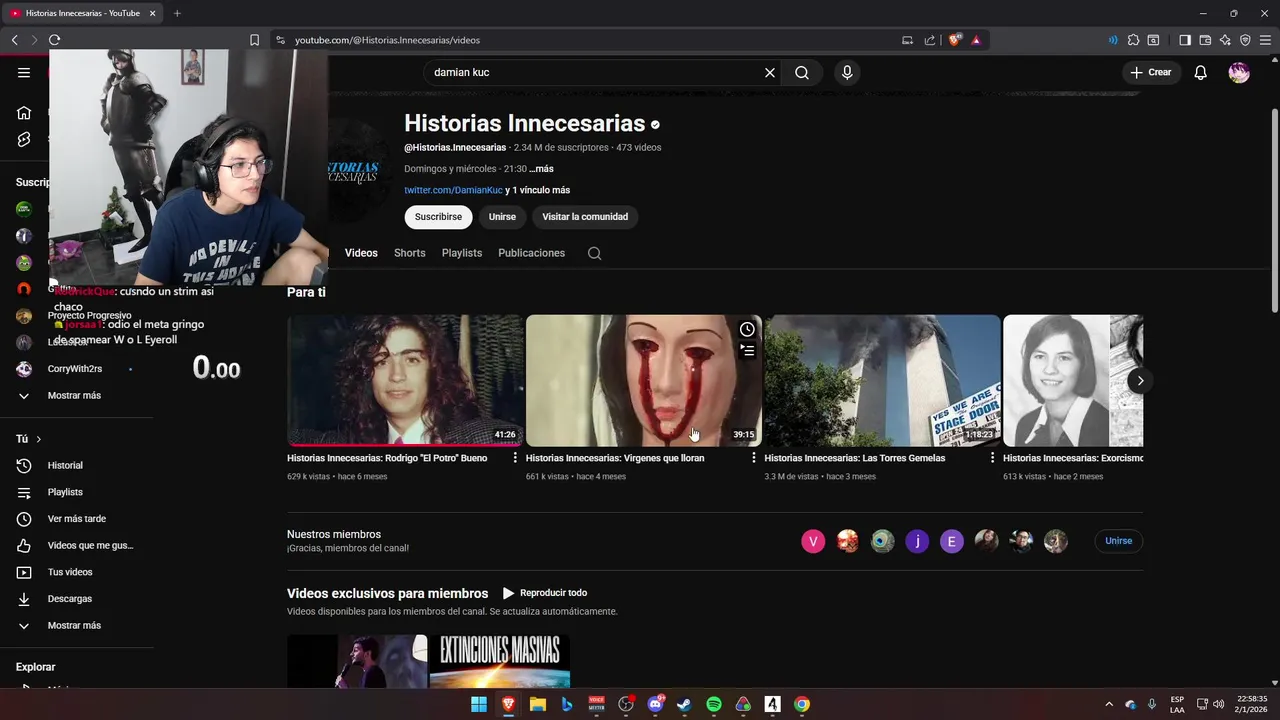Image resolution: width=1280 pixels, height=720 pixels.
Task: Open Brave main menu
Action: (x=1266, y=40)
